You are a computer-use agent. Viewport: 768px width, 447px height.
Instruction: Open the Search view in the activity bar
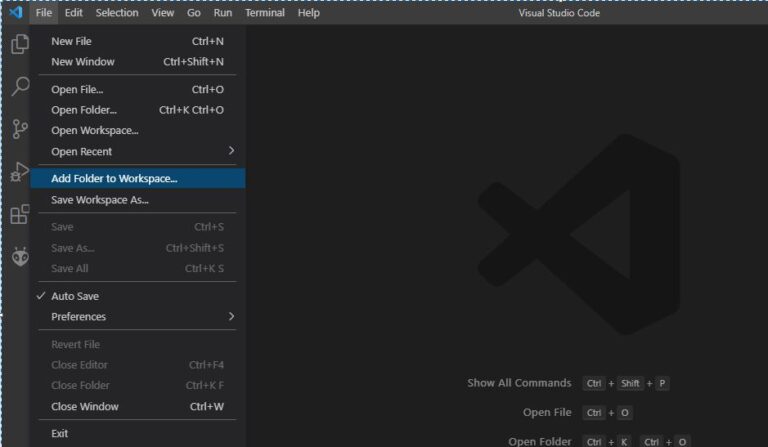click(20, 86)
